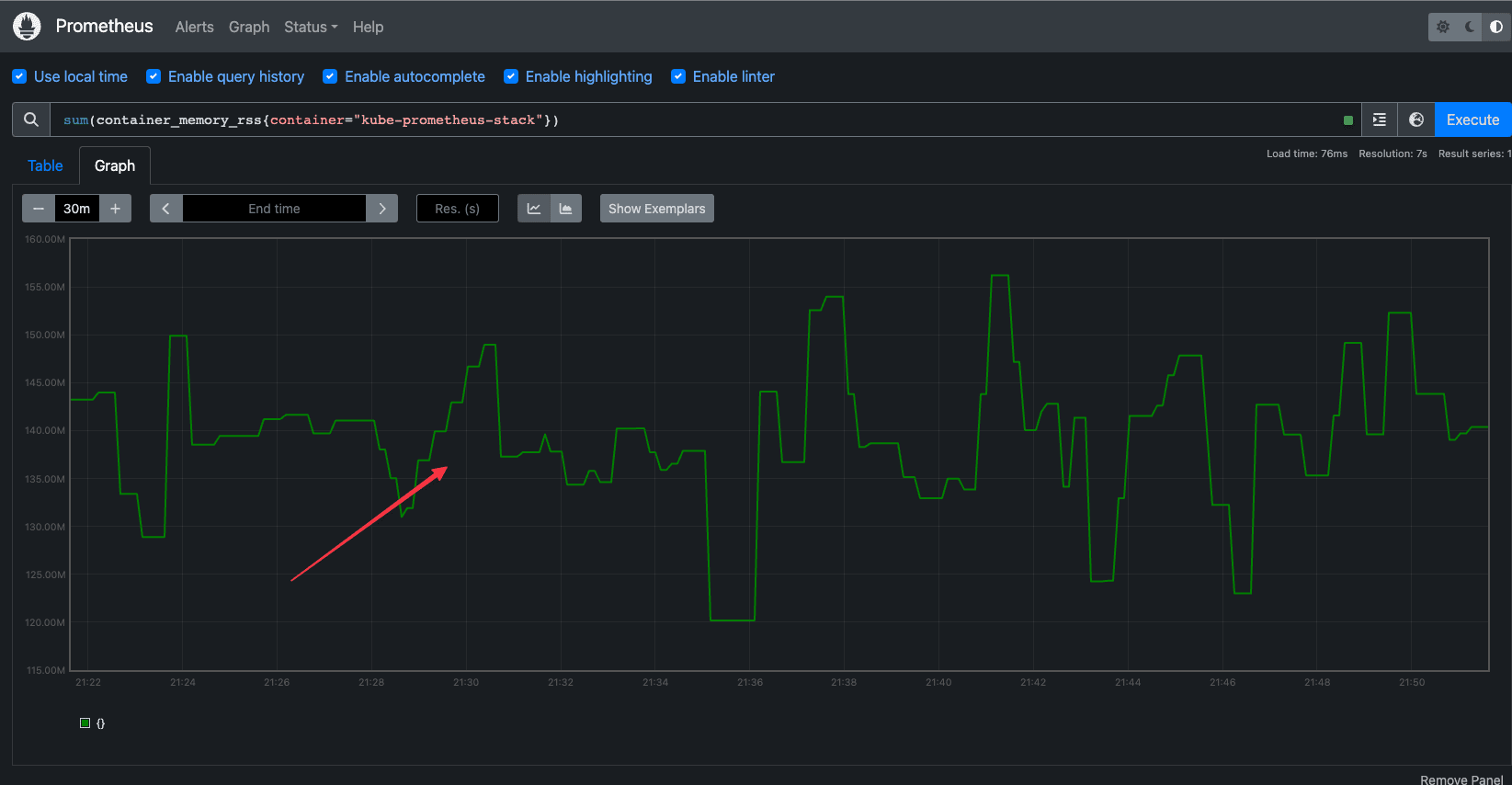Click the Load time: 76ms text
The width and height of the screenshot is (1512, 785).
click(x=1307, y=154)
